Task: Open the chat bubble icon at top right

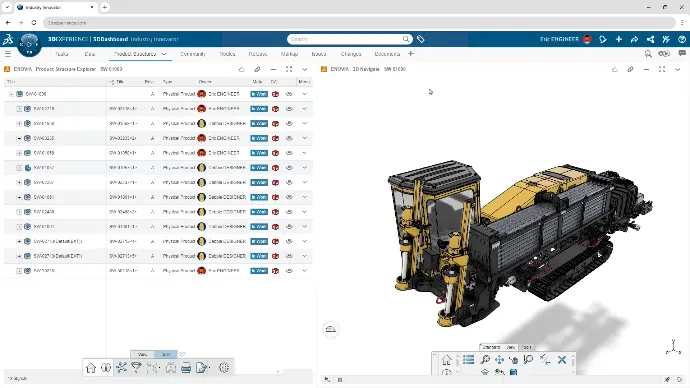Action: 682,53
